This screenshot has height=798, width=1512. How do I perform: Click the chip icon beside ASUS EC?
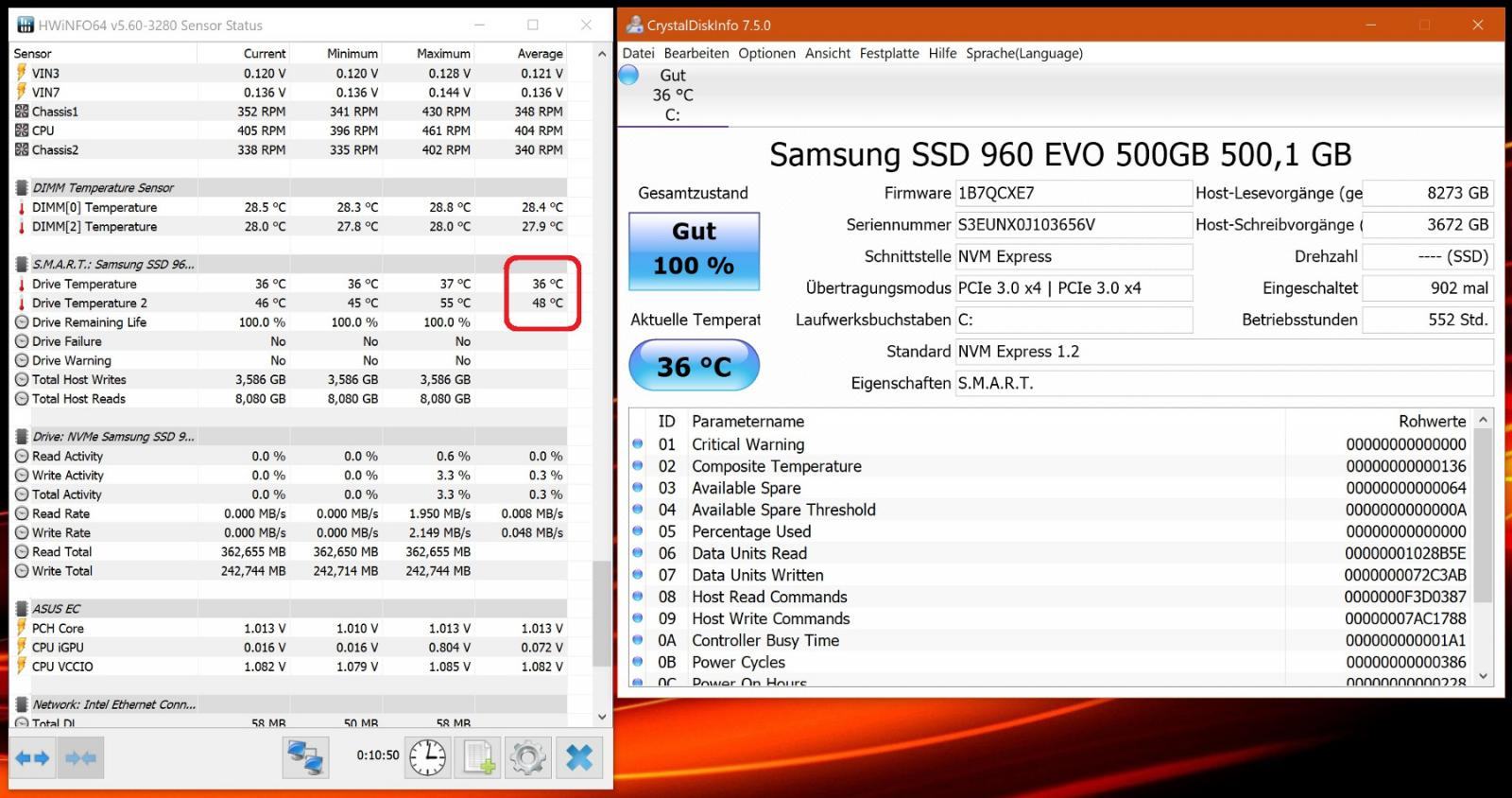pyautogui.click(x=22, y=609)
